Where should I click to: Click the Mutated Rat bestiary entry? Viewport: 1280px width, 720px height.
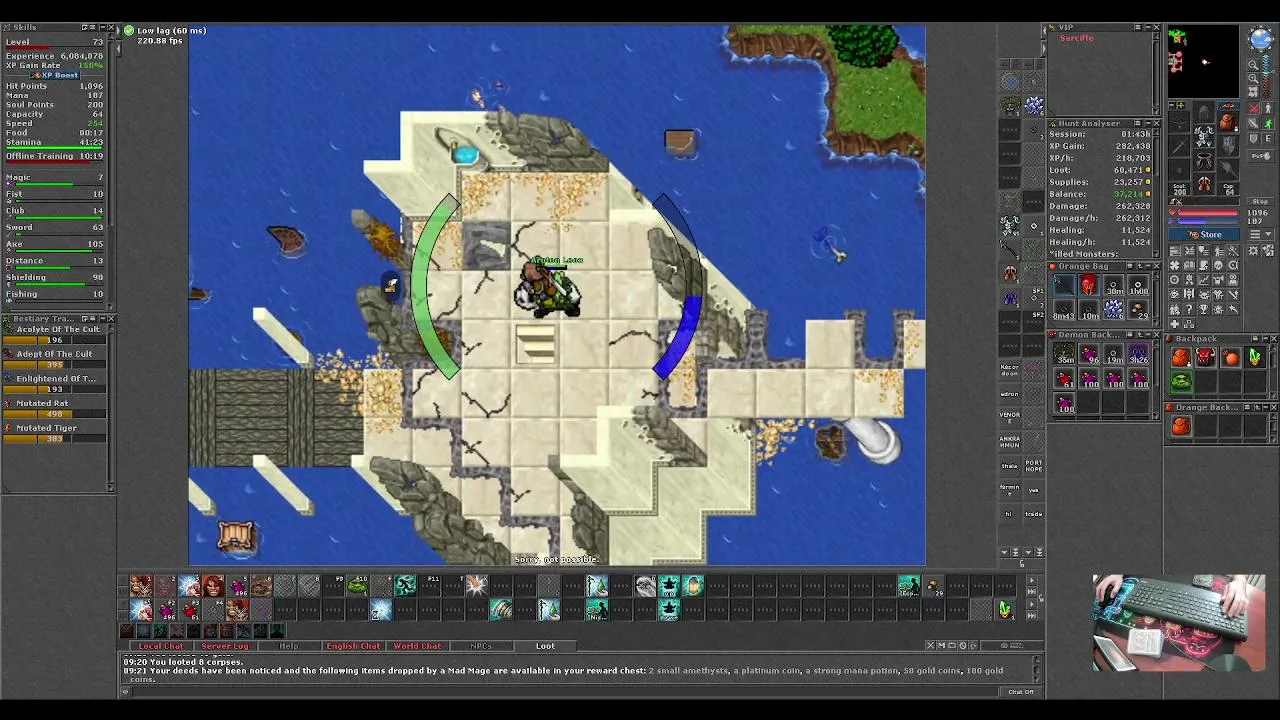tap(56, 408)
